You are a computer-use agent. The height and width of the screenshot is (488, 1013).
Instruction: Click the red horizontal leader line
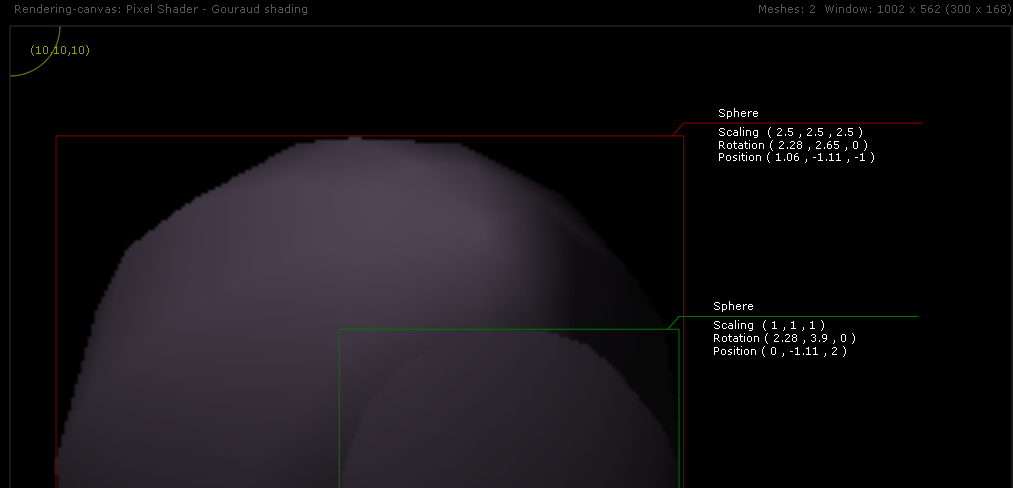point(800,123)
